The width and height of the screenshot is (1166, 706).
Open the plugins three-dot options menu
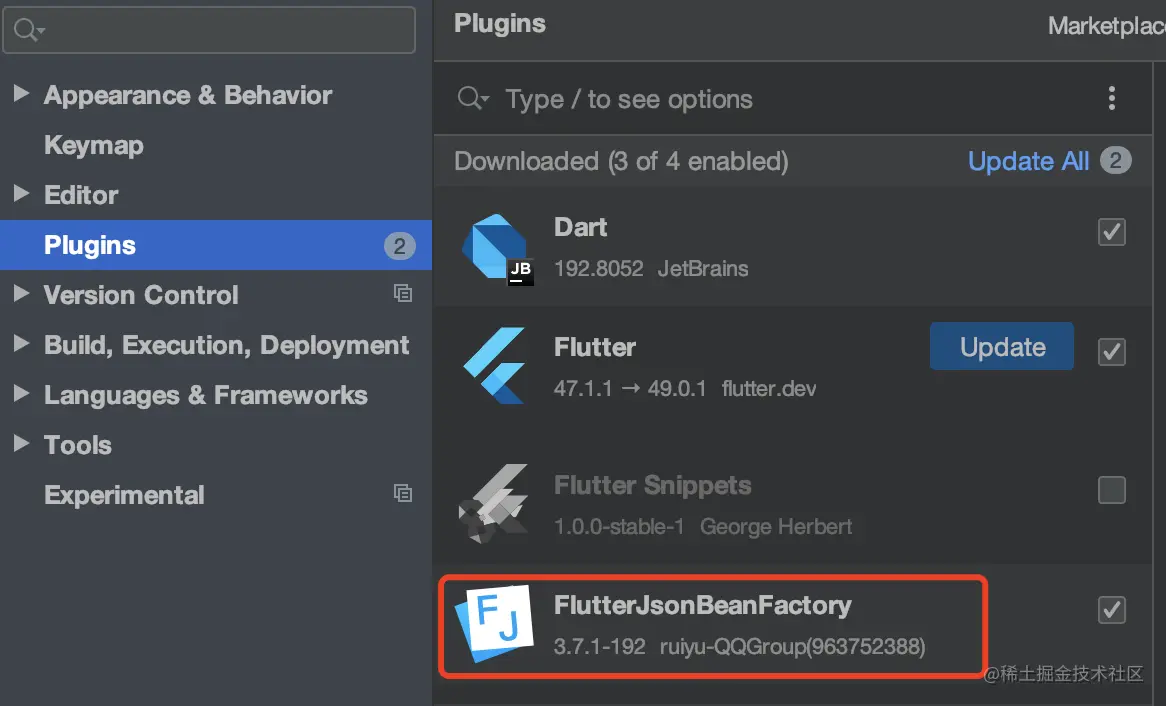click(x=1112, y=98)
